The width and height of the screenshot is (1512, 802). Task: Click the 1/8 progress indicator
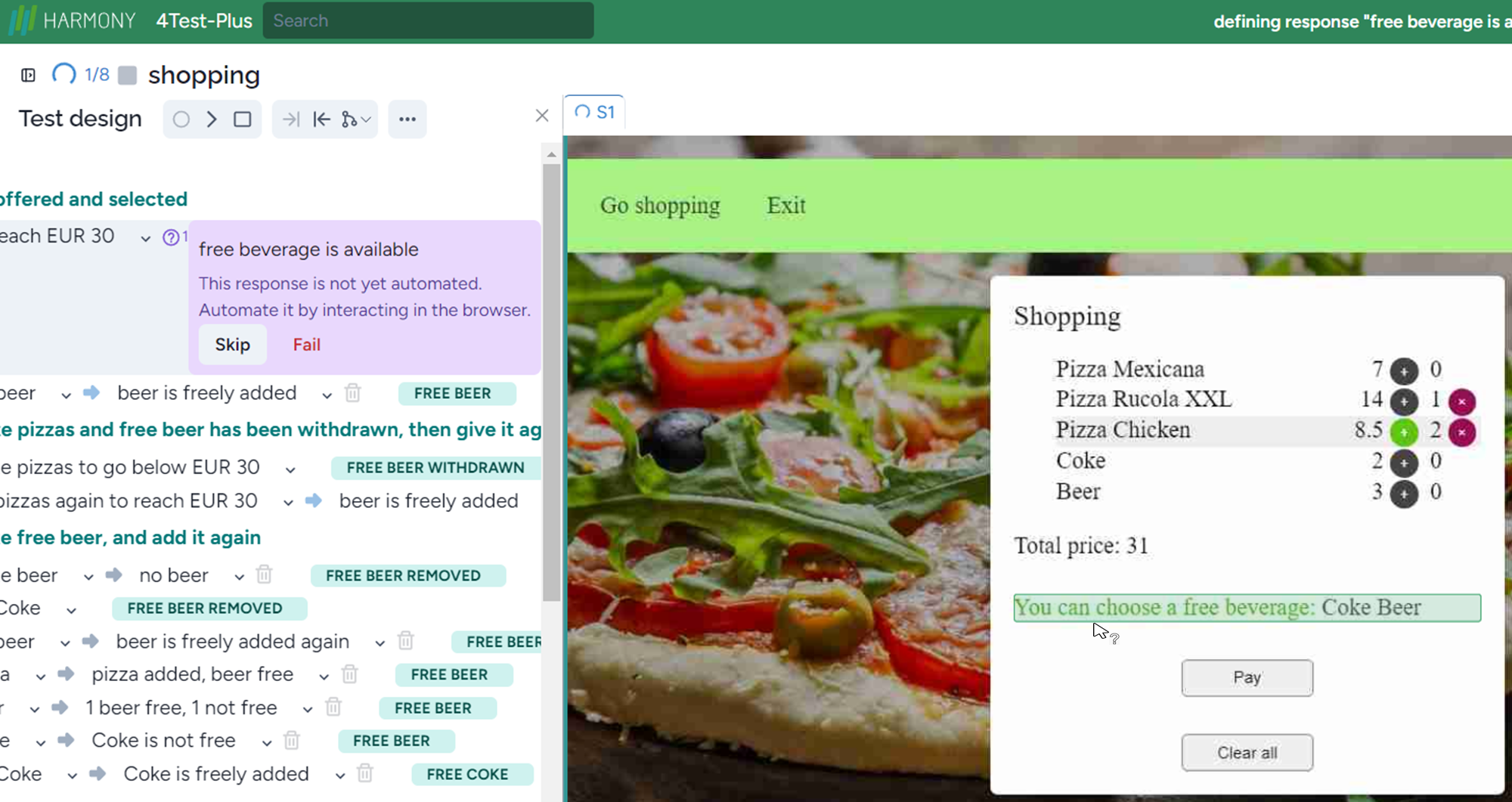click(x=97, y=75)
